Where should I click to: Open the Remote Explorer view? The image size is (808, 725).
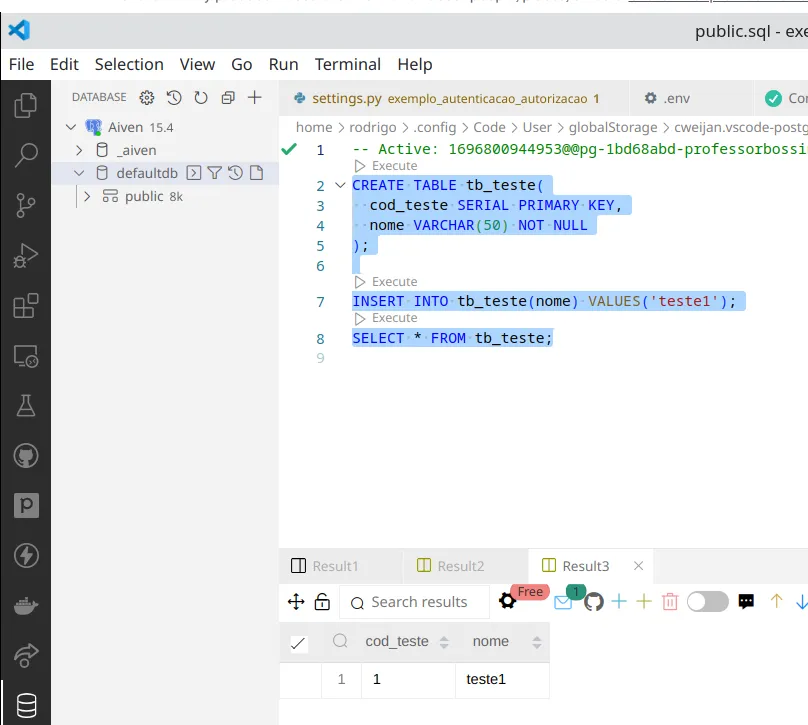point(25,356)
